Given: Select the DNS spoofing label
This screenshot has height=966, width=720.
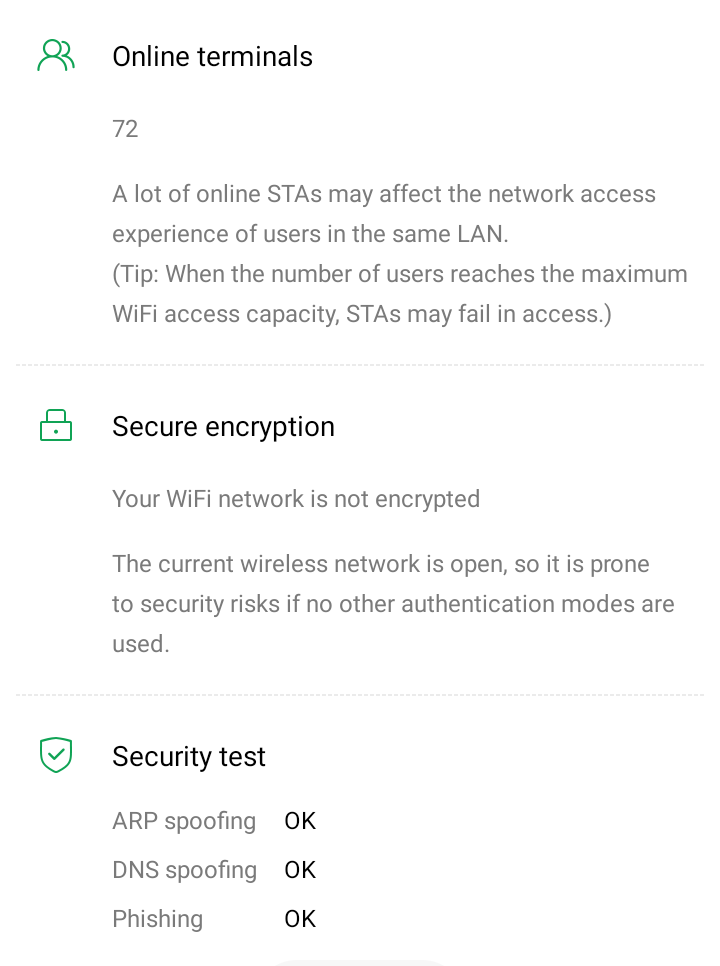Looking at the screenshot, I should pyautogui.click(x=184, y=870).
